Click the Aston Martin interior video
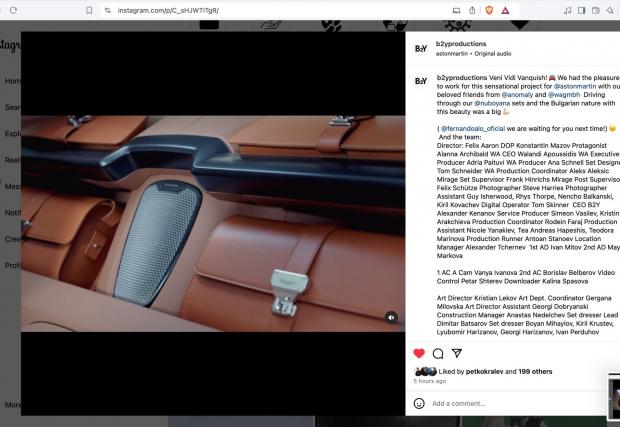 pyautogui.click(x=213, y=223)
